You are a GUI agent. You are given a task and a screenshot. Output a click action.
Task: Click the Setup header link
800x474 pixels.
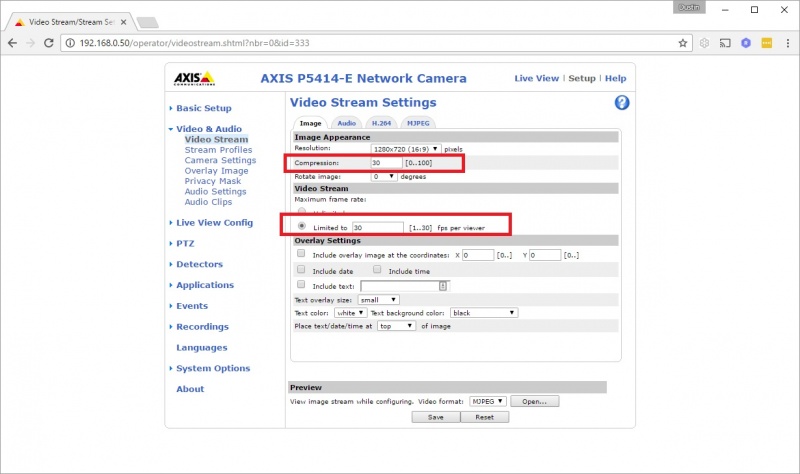[x=582, y=78]
